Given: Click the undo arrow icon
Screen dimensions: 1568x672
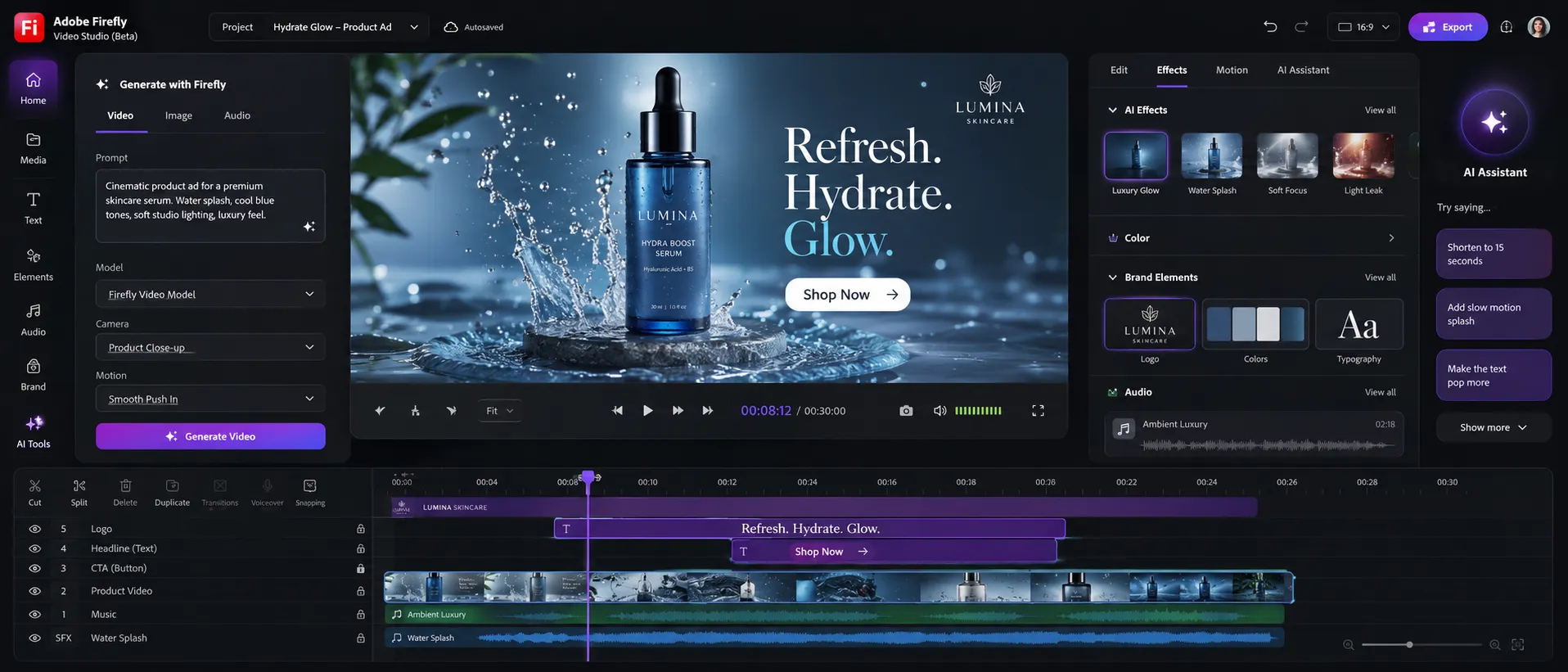Looking at the screenshot, I should (1270, 27).
